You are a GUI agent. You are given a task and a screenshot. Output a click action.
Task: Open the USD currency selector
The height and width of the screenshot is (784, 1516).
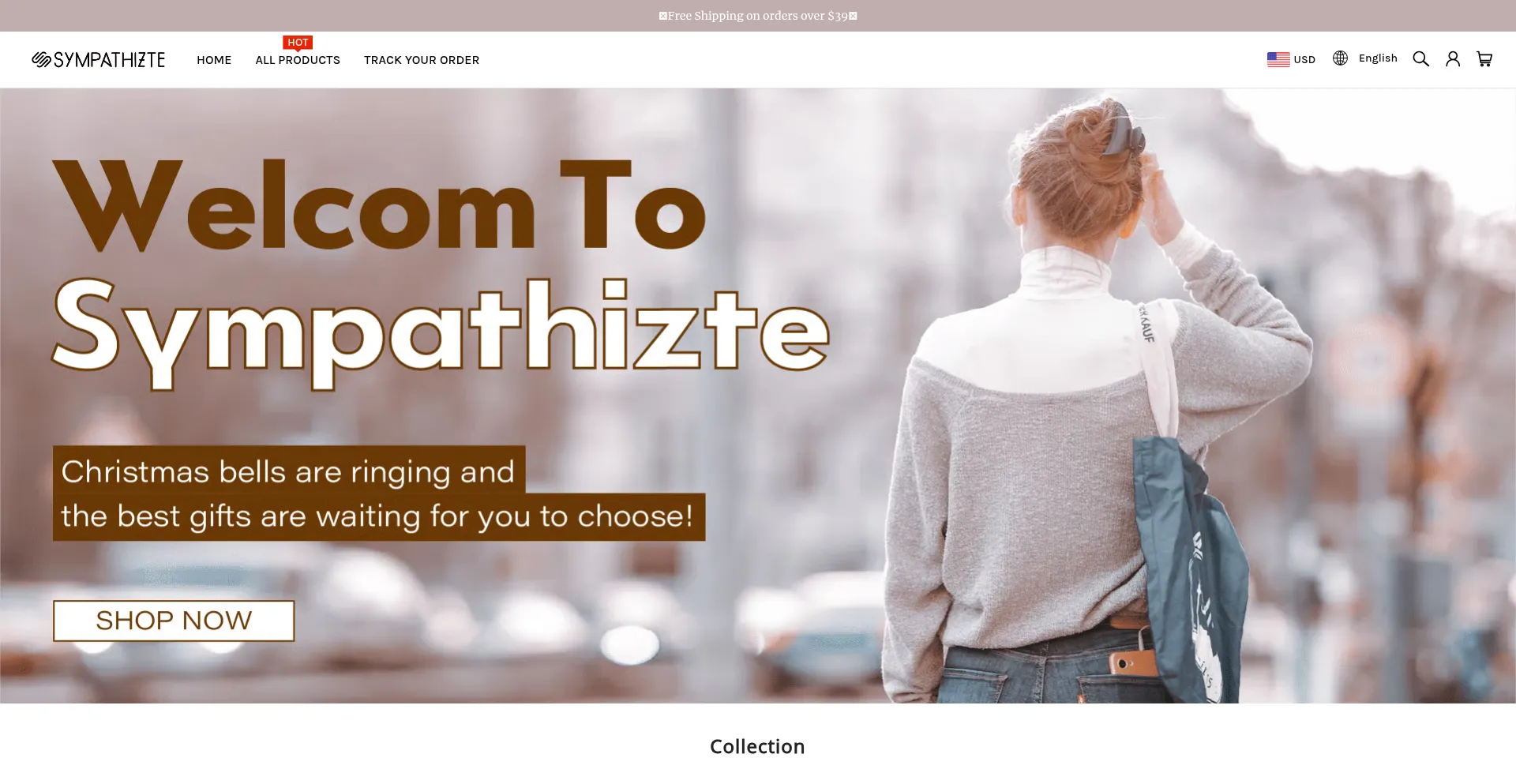point(1292,59)
